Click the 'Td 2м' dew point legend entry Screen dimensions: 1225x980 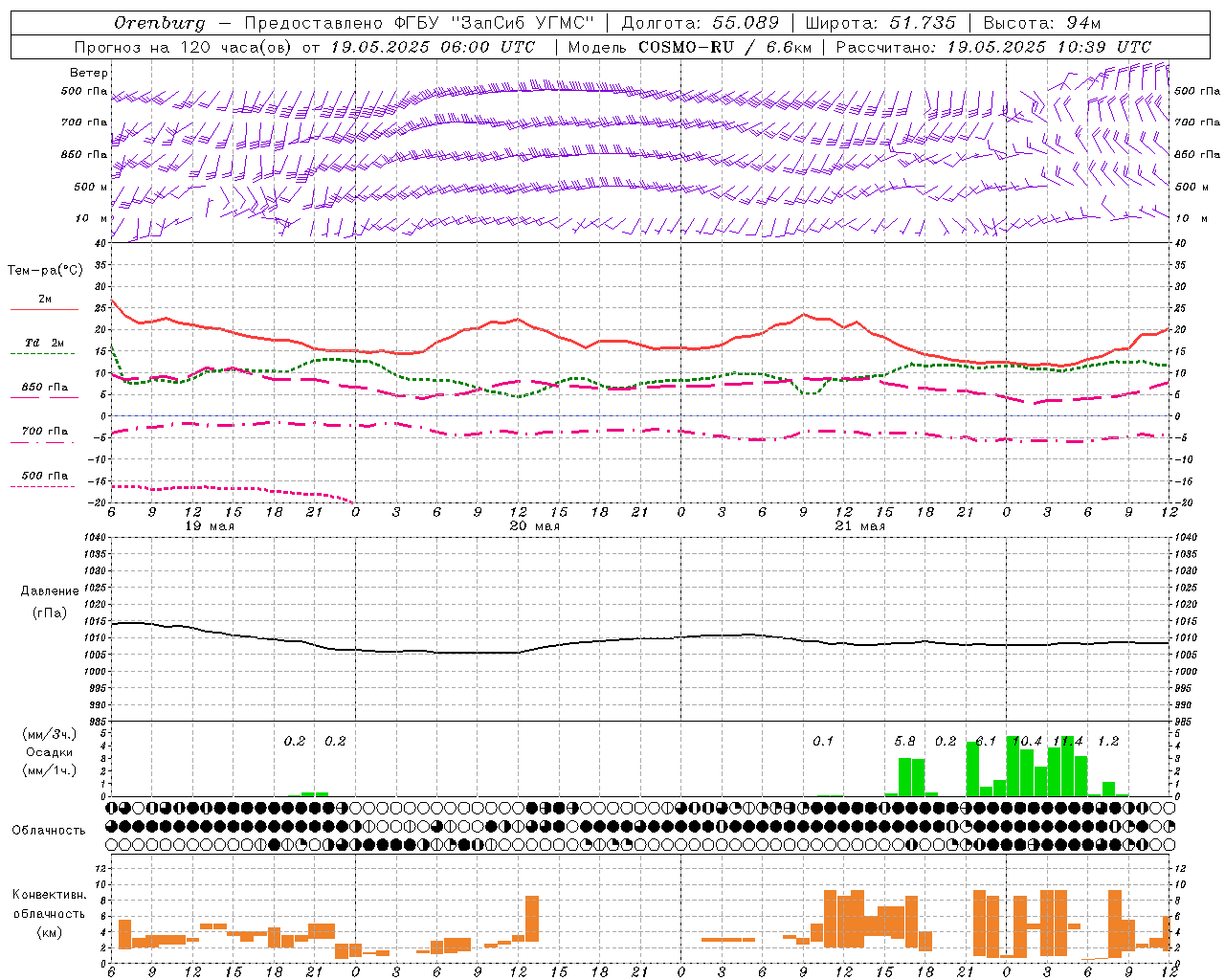(45, 343)
